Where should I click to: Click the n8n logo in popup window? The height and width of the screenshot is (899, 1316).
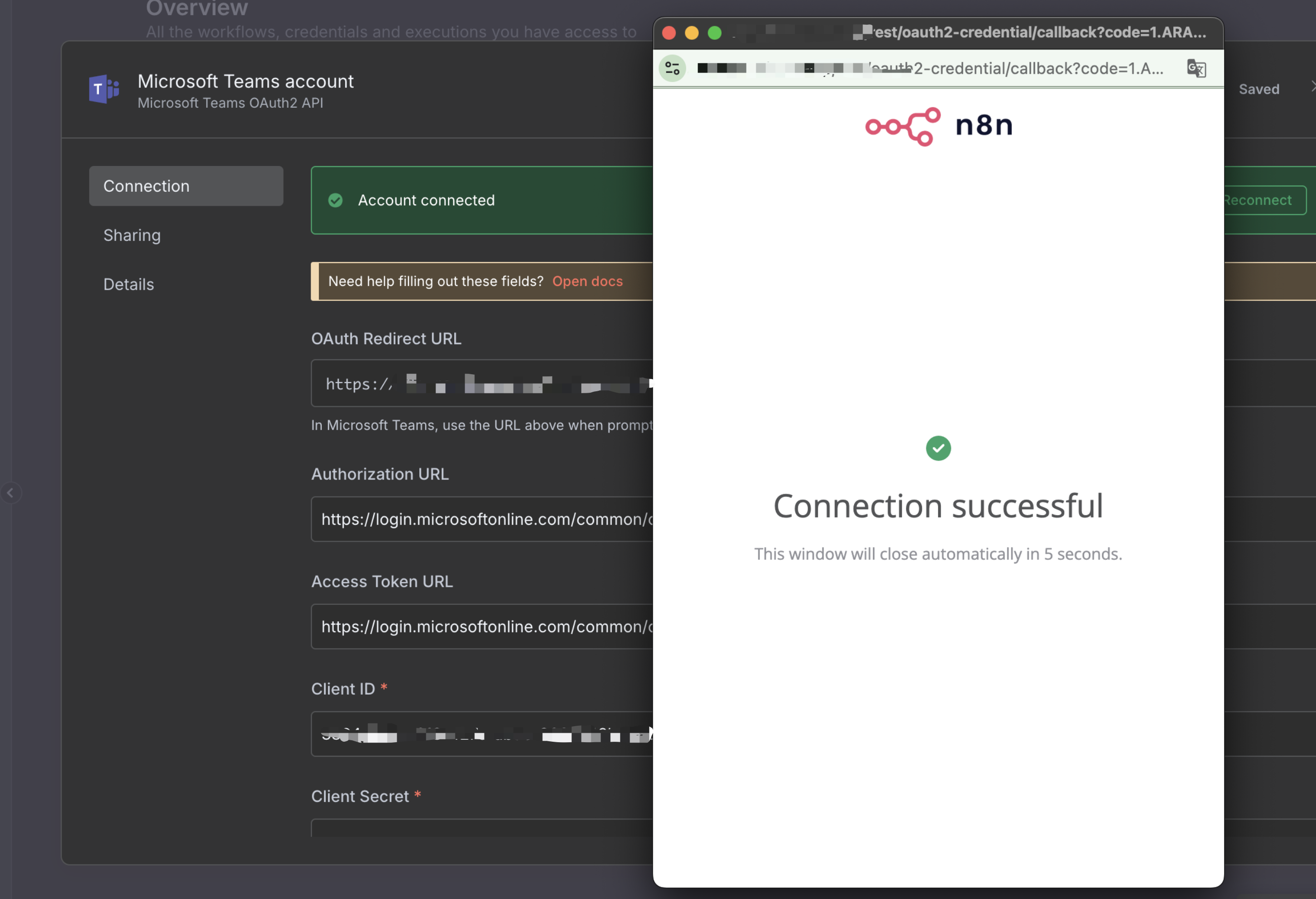(938, 126)
